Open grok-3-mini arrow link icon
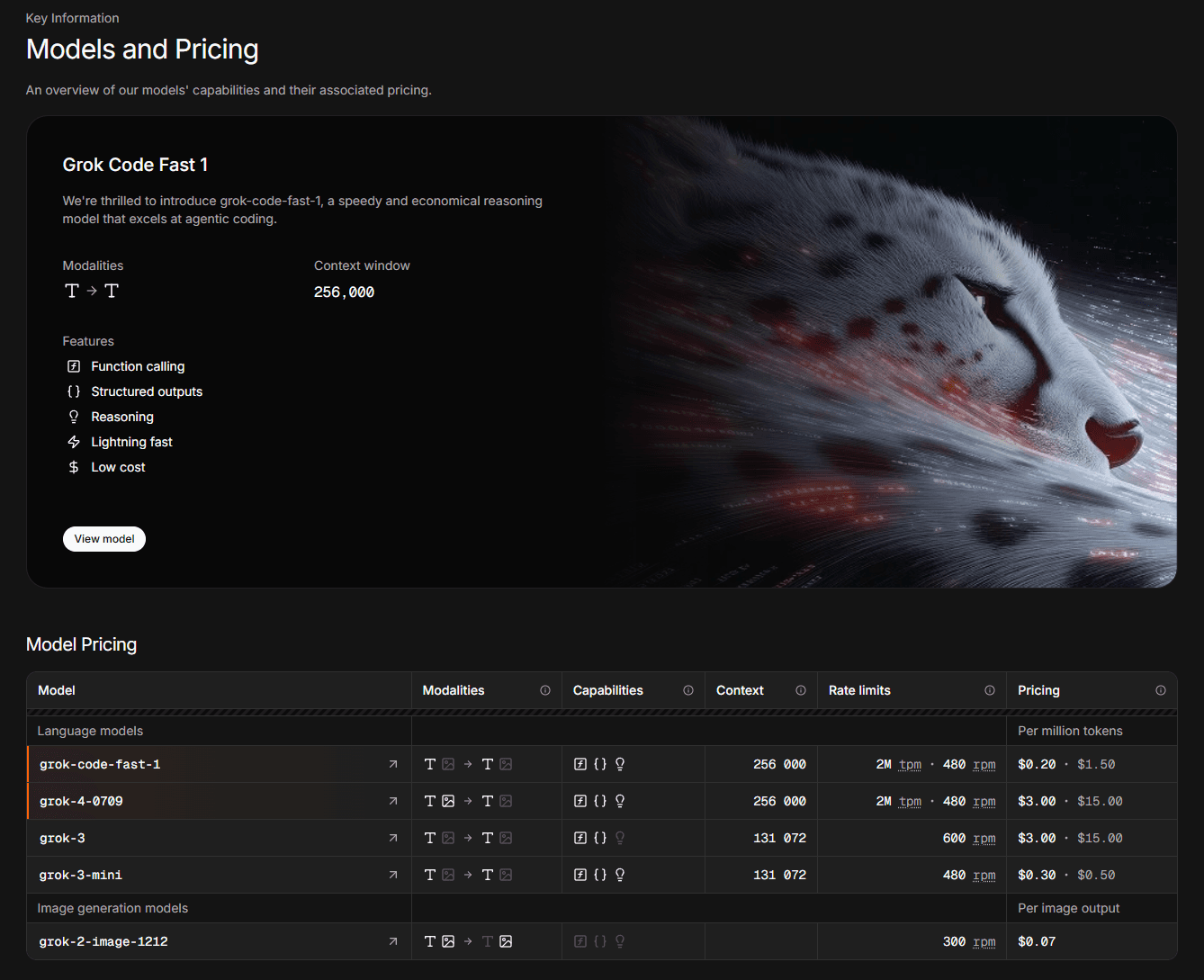Viewport: 1204px width, 980px height. pyautogui.click(x=392, y=875)
